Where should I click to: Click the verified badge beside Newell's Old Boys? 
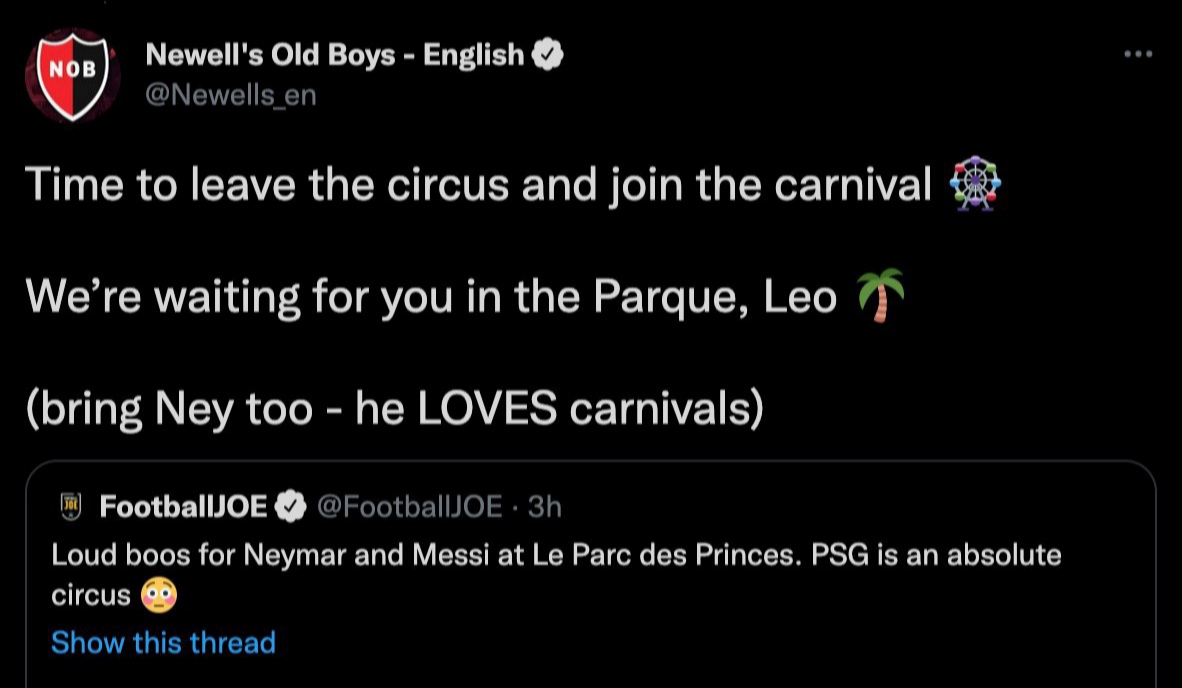[x=548, y=55]
